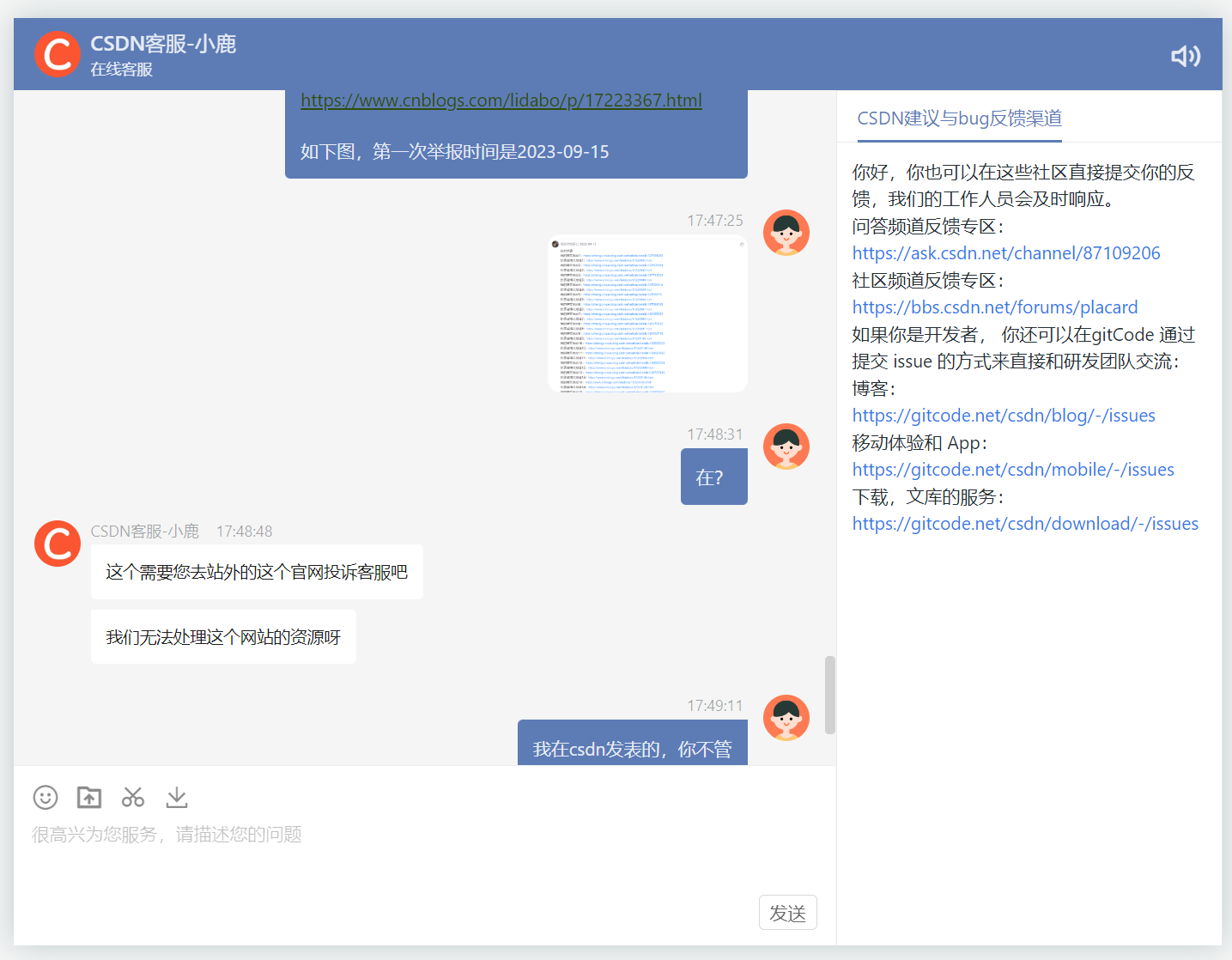Click the 发送 button
The height and width of the screenshot is (960, 1232).
coord(788,913)
